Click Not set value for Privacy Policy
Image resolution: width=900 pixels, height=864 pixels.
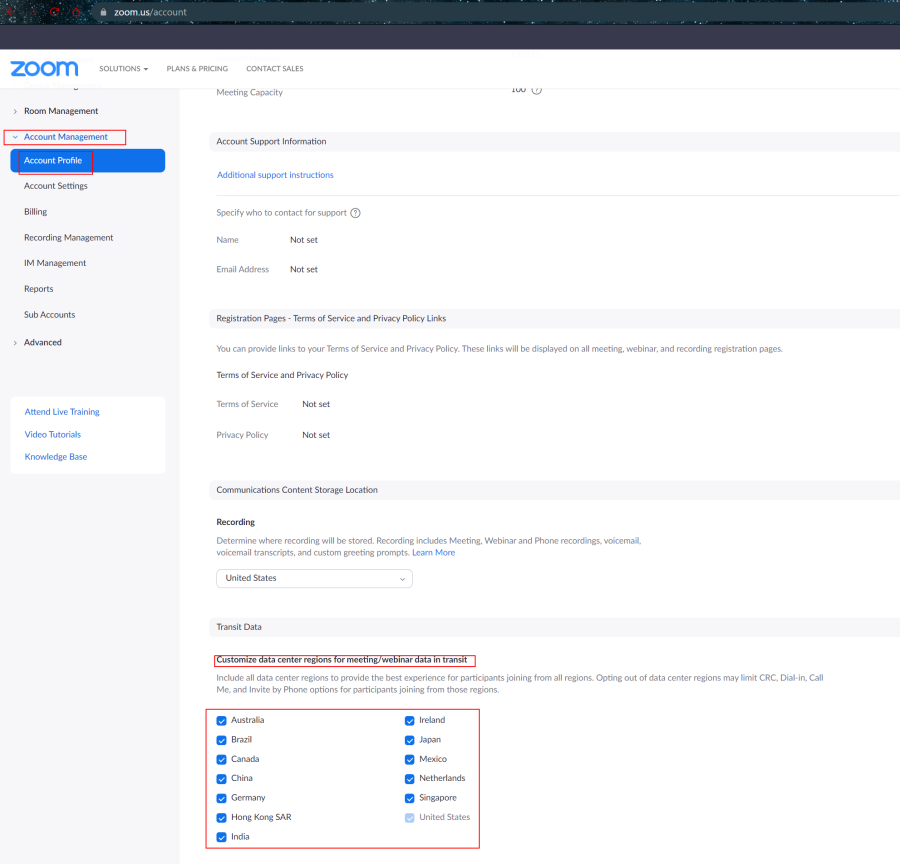point(316,435)
